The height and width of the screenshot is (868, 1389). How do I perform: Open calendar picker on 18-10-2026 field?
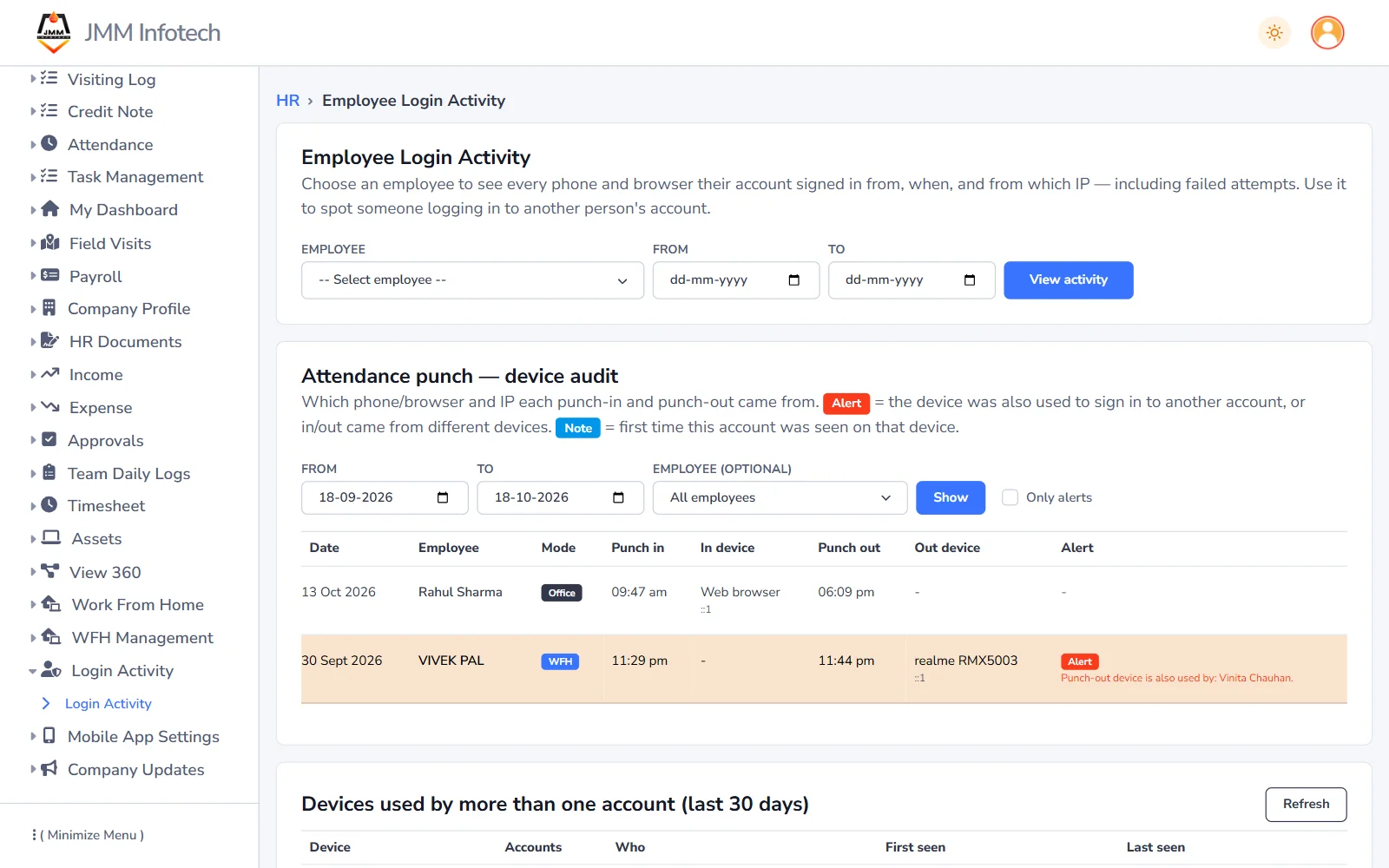point(618,497)
